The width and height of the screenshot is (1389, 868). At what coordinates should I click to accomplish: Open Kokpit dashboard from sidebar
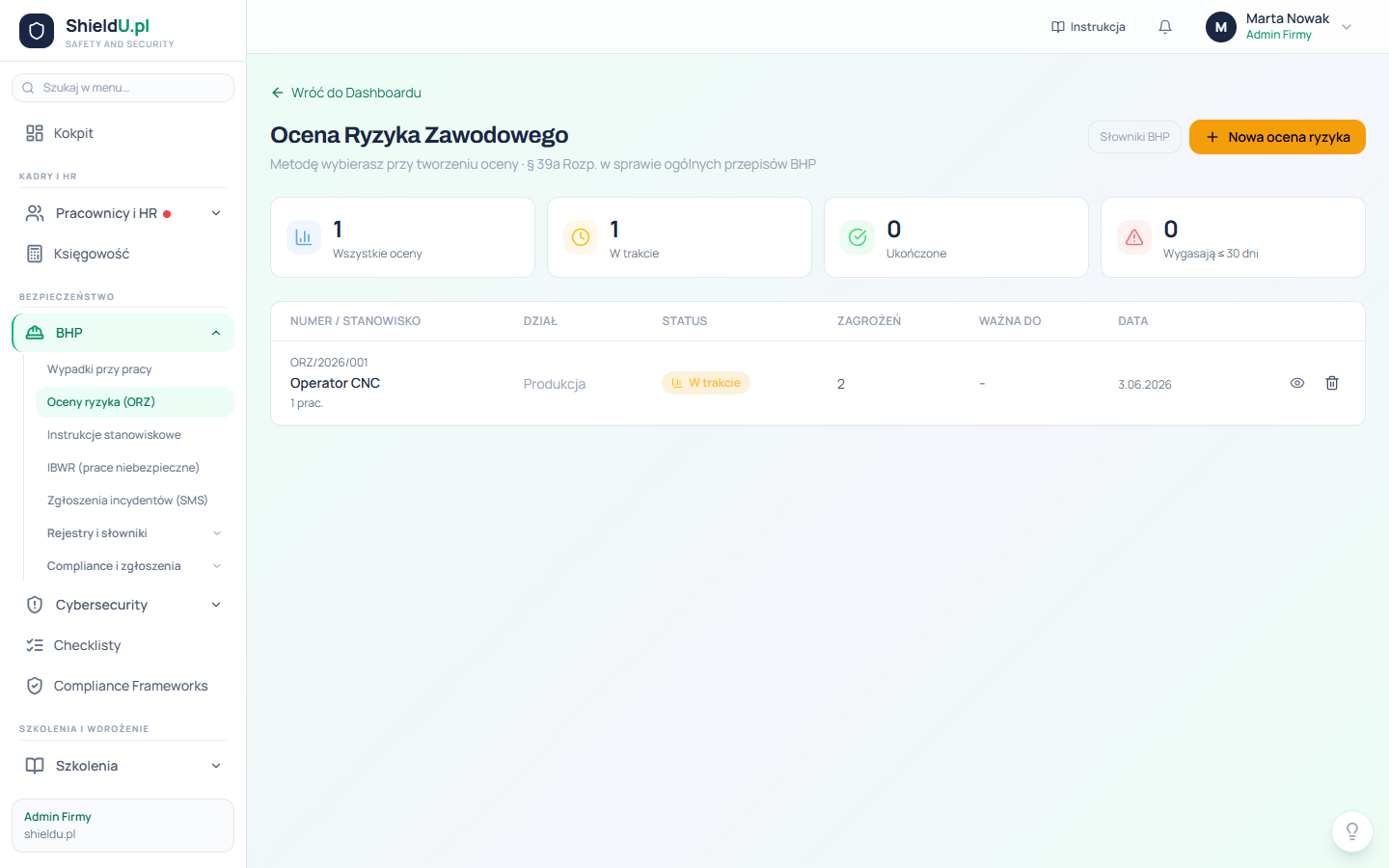123,133
